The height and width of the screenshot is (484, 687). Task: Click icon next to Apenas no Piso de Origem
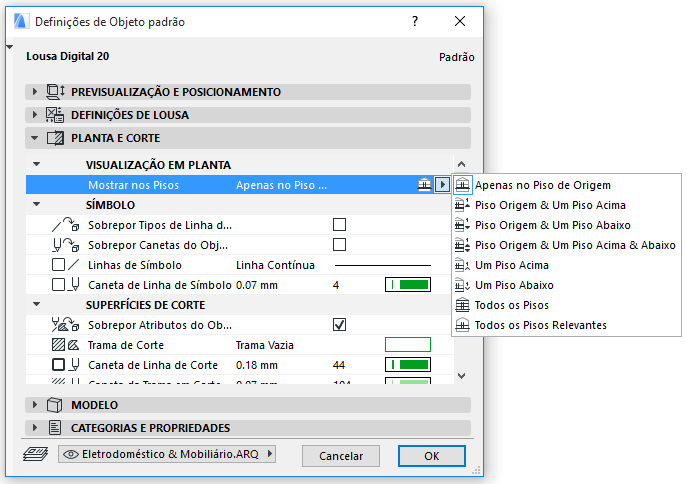(x=462, y=185)
